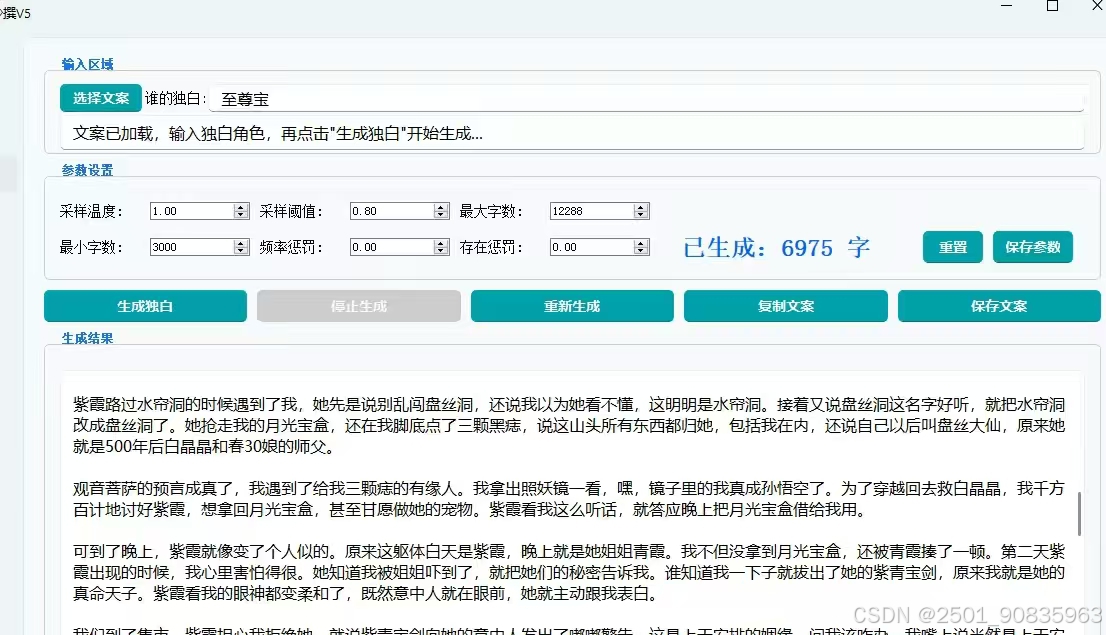Image resolution: width=1106 pixels, height=635 pixels.
Task: Click the 已生成: 6975 字 counter
Action: point(777,248)
